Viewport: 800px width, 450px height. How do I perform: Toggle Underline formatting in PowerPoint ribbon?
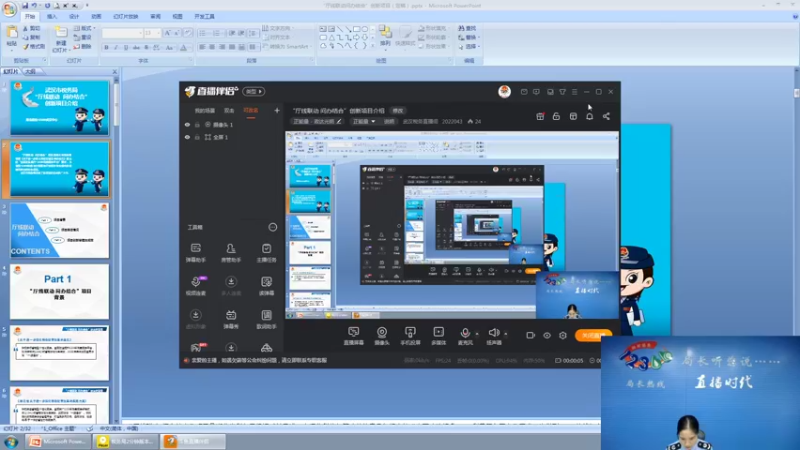(126, 47)
